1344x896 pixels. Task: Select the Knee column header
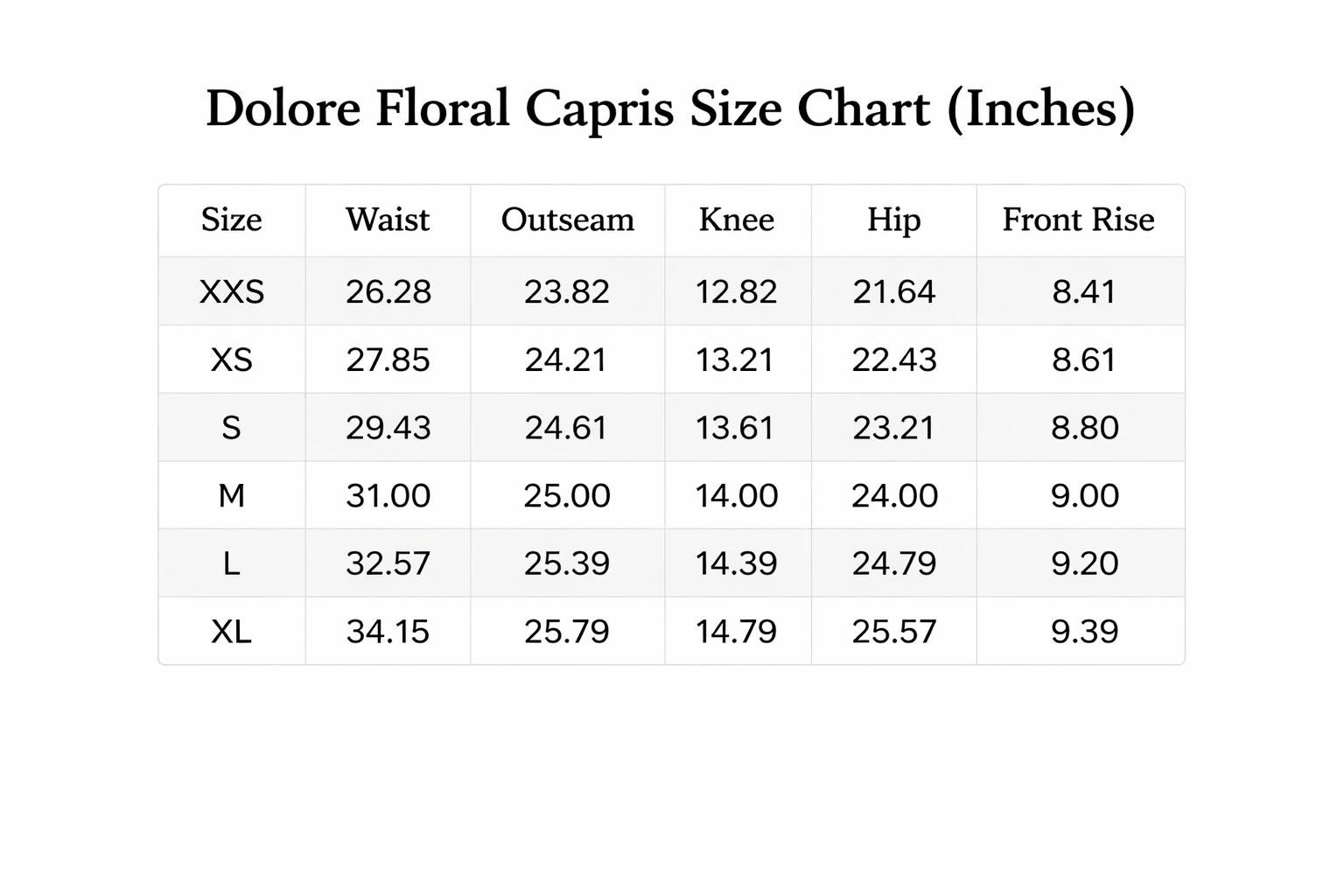[x=736, y=220]
